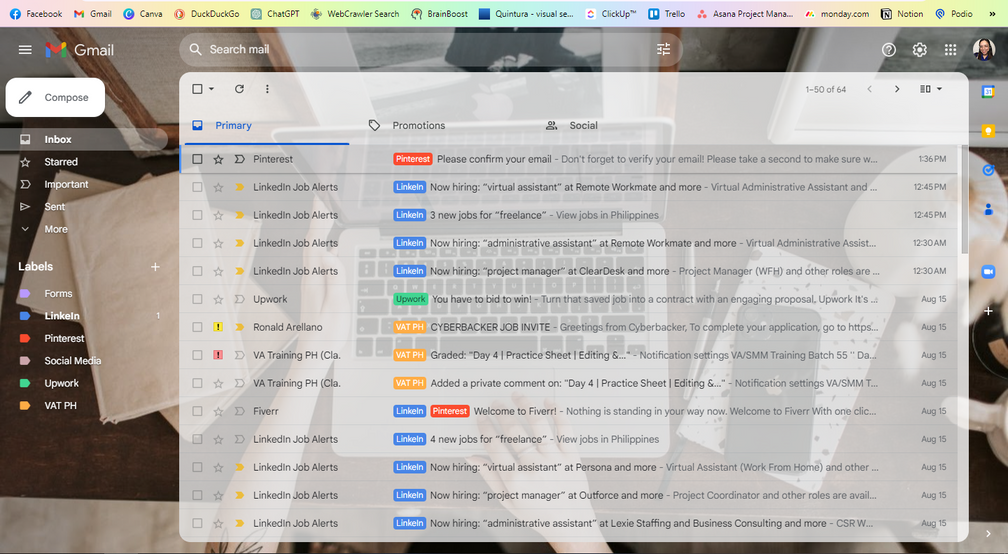Viewport: 1008px width, 554px height.
Task: Open the More options three-dot menu
Action: [x=267, y=89]
